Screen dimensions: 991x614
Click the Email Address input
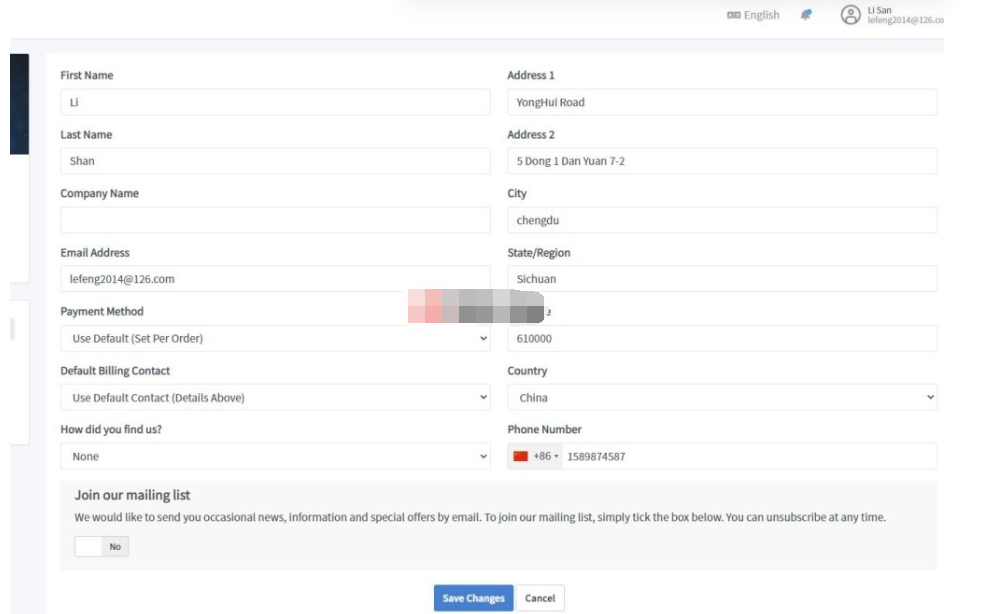(275, 279)
